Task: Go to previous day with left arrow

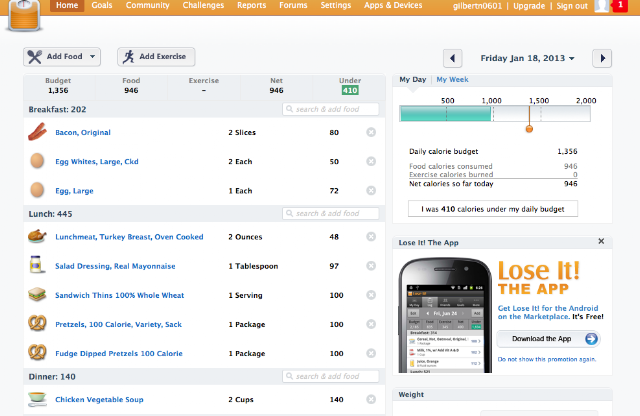Action: (453, 58)
